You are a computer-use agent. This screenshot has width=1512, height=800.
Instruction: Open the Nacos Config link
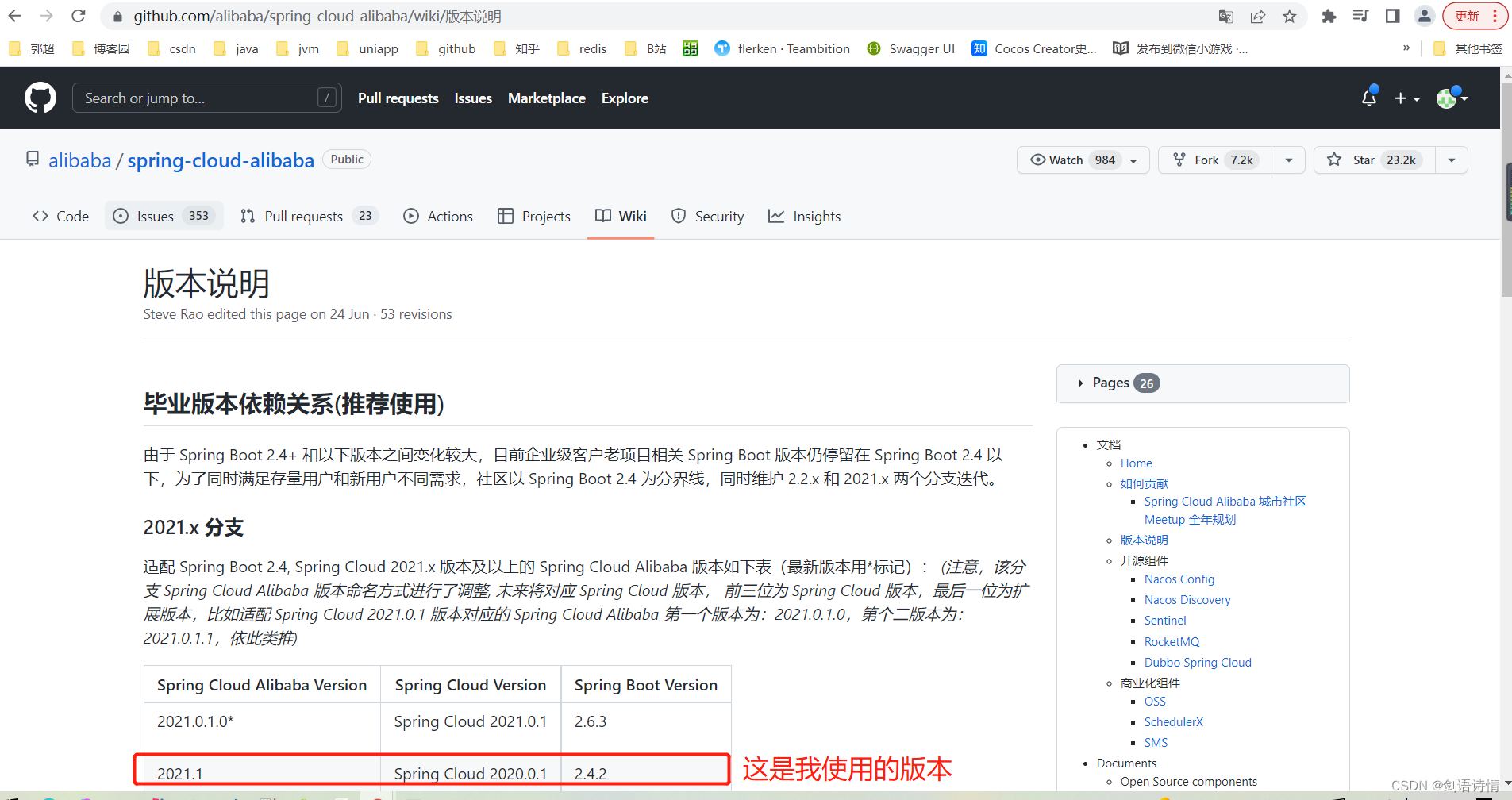tap(1179, 579)
